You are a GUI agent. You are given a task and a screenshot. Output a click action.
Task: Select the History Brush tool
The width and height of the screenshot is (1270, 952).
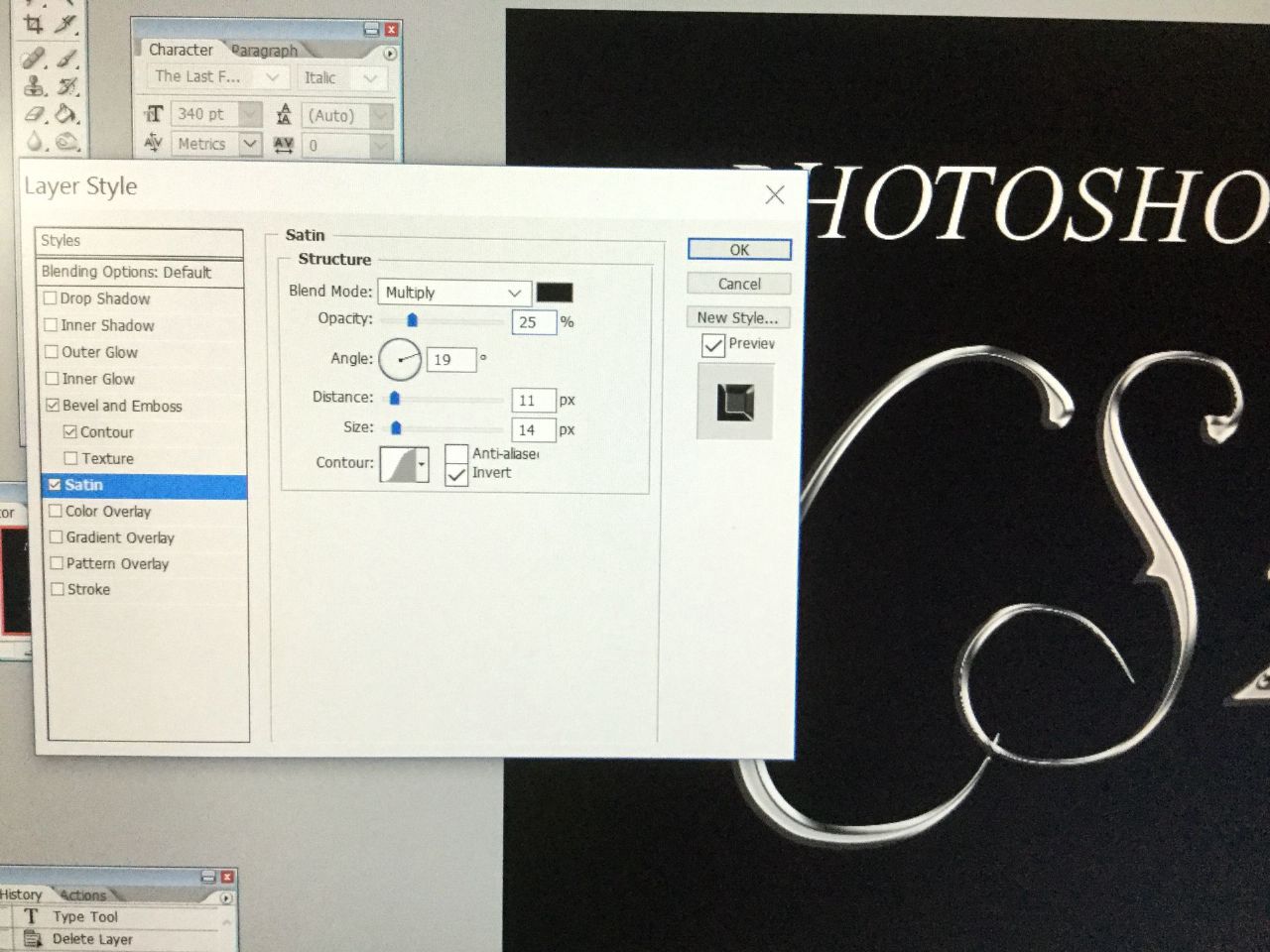[66, 86]
